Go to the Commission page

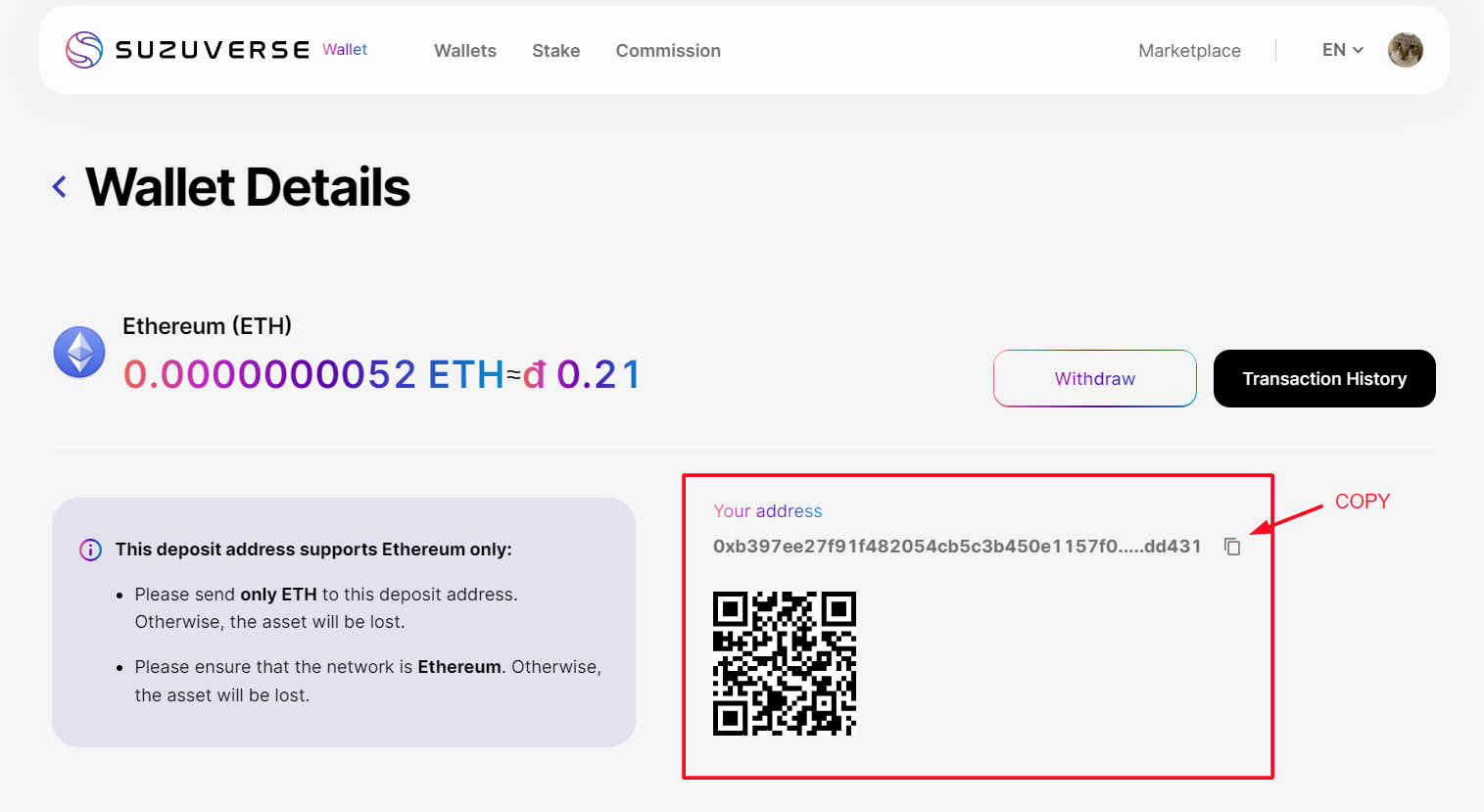coord(668,50)
